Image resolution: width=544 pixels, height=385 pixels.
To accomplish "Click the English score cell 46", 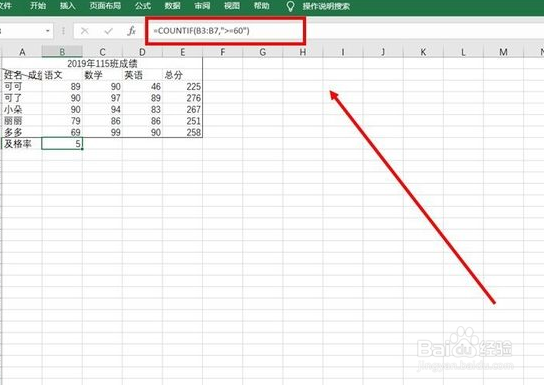I will 142,86.
